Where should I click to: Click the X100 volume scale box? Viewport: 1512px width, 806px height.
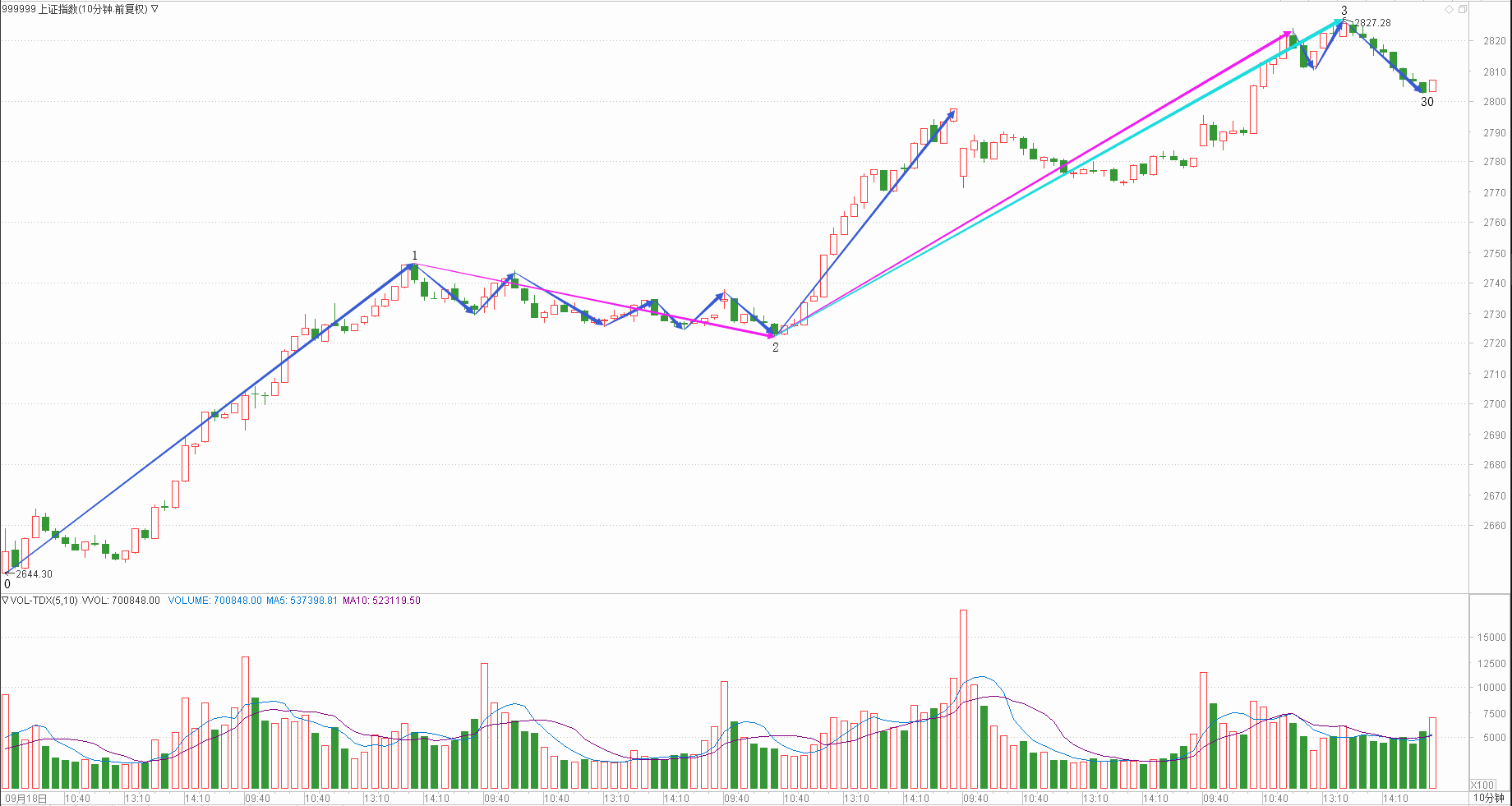[x=1482, y=785]
